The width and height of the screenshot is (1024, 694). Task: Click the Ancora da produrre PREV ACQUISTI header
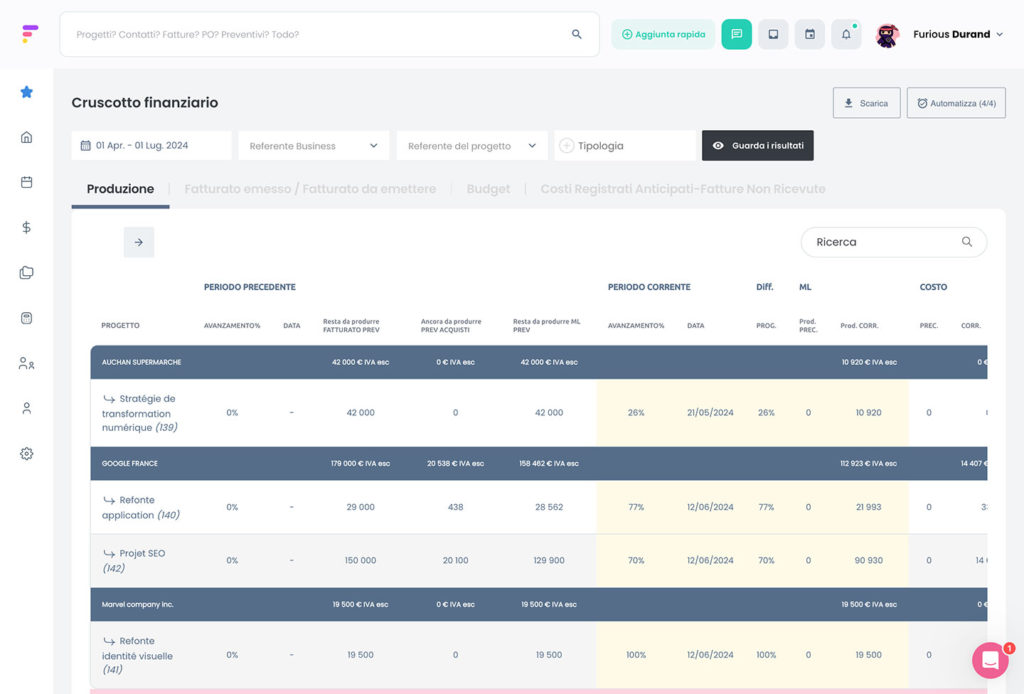451,326
